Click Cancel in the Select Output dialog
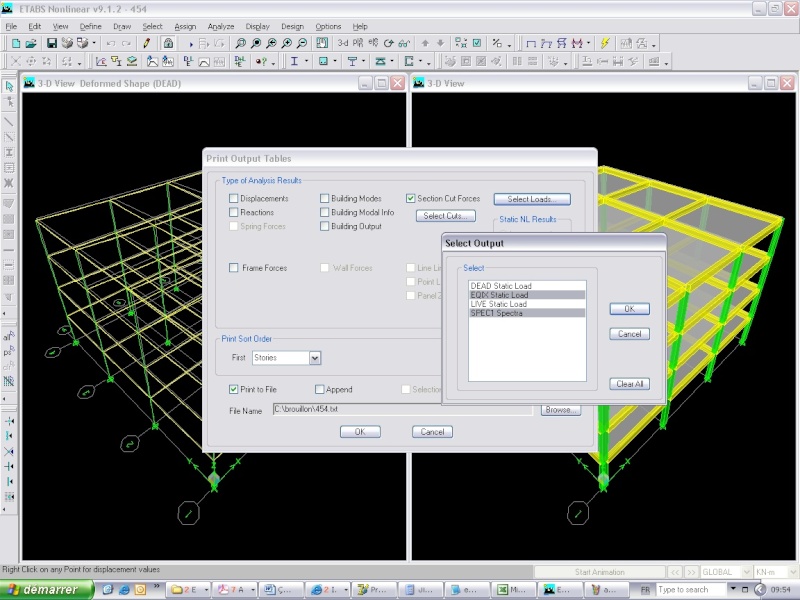The height and width of the screenshot is (600, 800). point(629,334)
